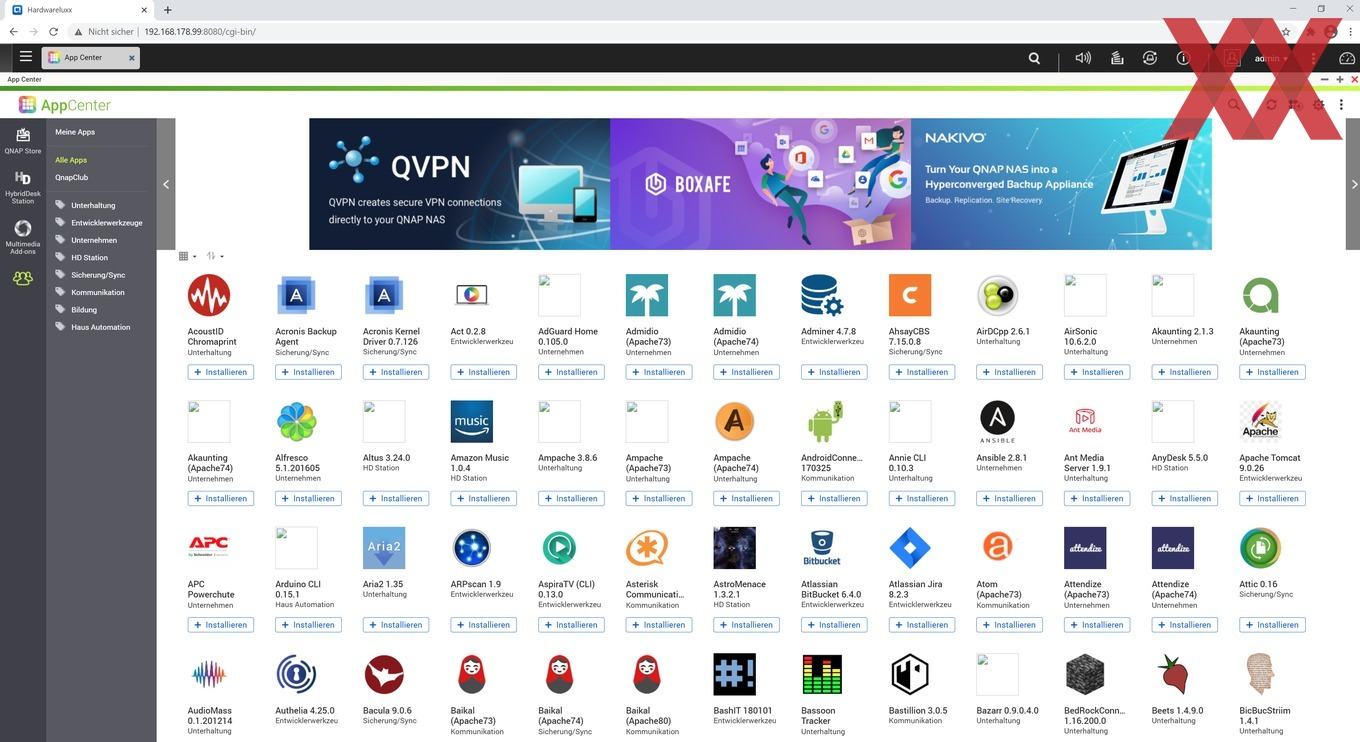
Task: Filter by Unterhaltung category
Action: click(x=93, y=205)
